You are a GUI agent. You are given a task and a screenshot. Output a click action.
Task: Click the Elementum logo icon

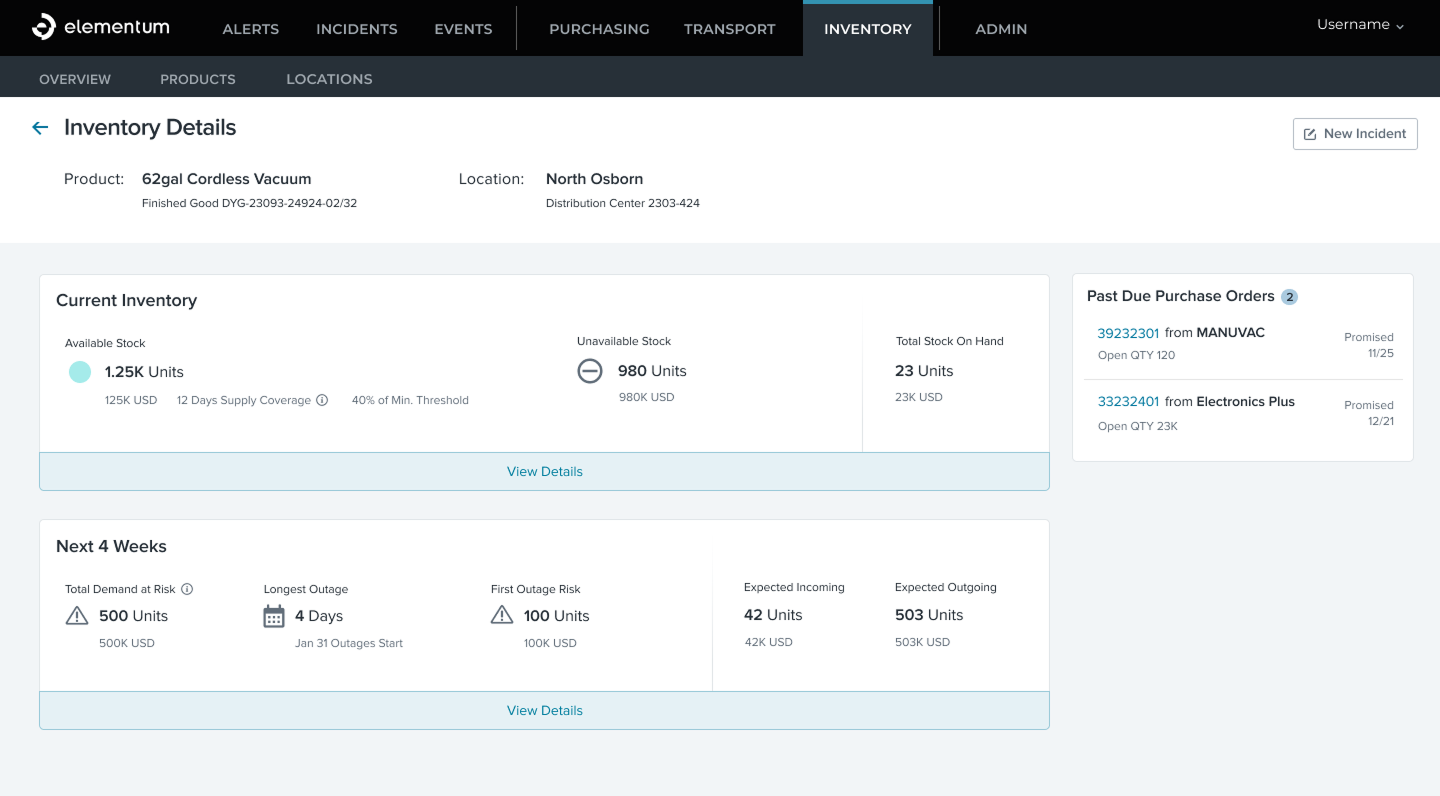(x=43, y=27)
